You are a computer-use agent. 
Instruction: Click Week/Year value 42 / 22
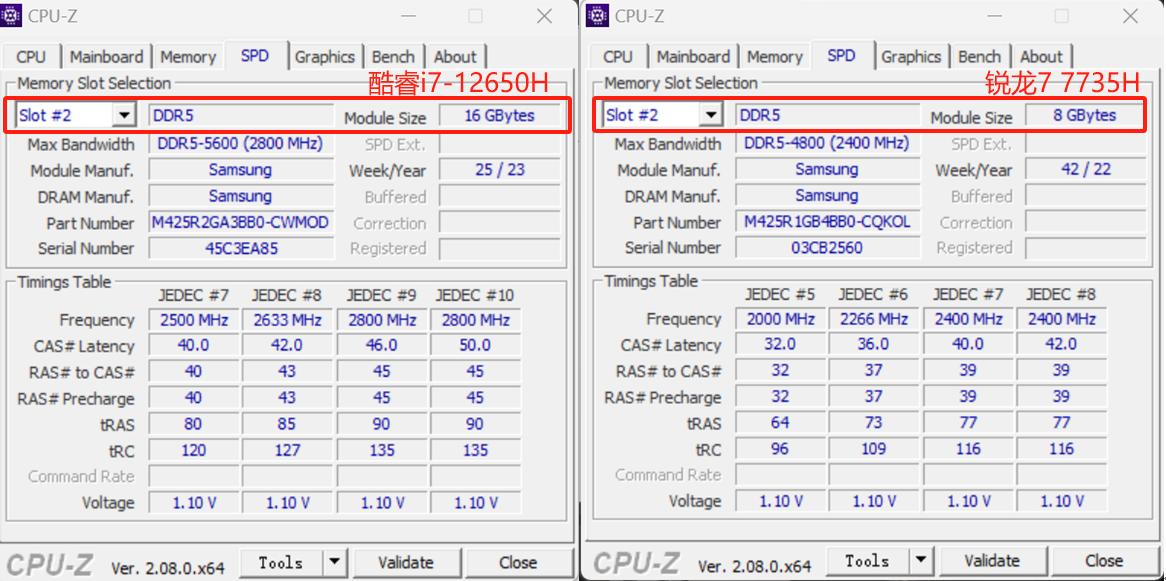[x=1085, y=169]
